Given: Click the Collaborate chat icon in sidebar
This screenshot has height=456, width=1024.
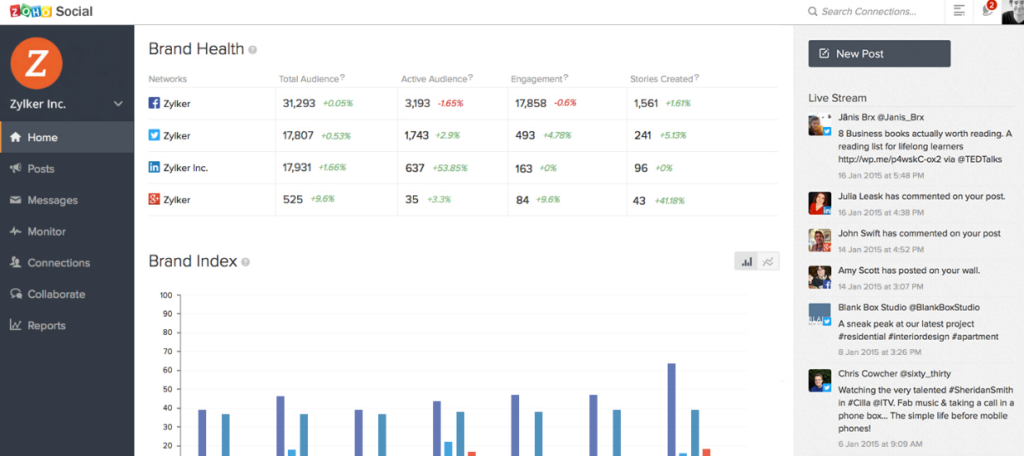Looking at the screenshot, I should (x=16, y=294).
